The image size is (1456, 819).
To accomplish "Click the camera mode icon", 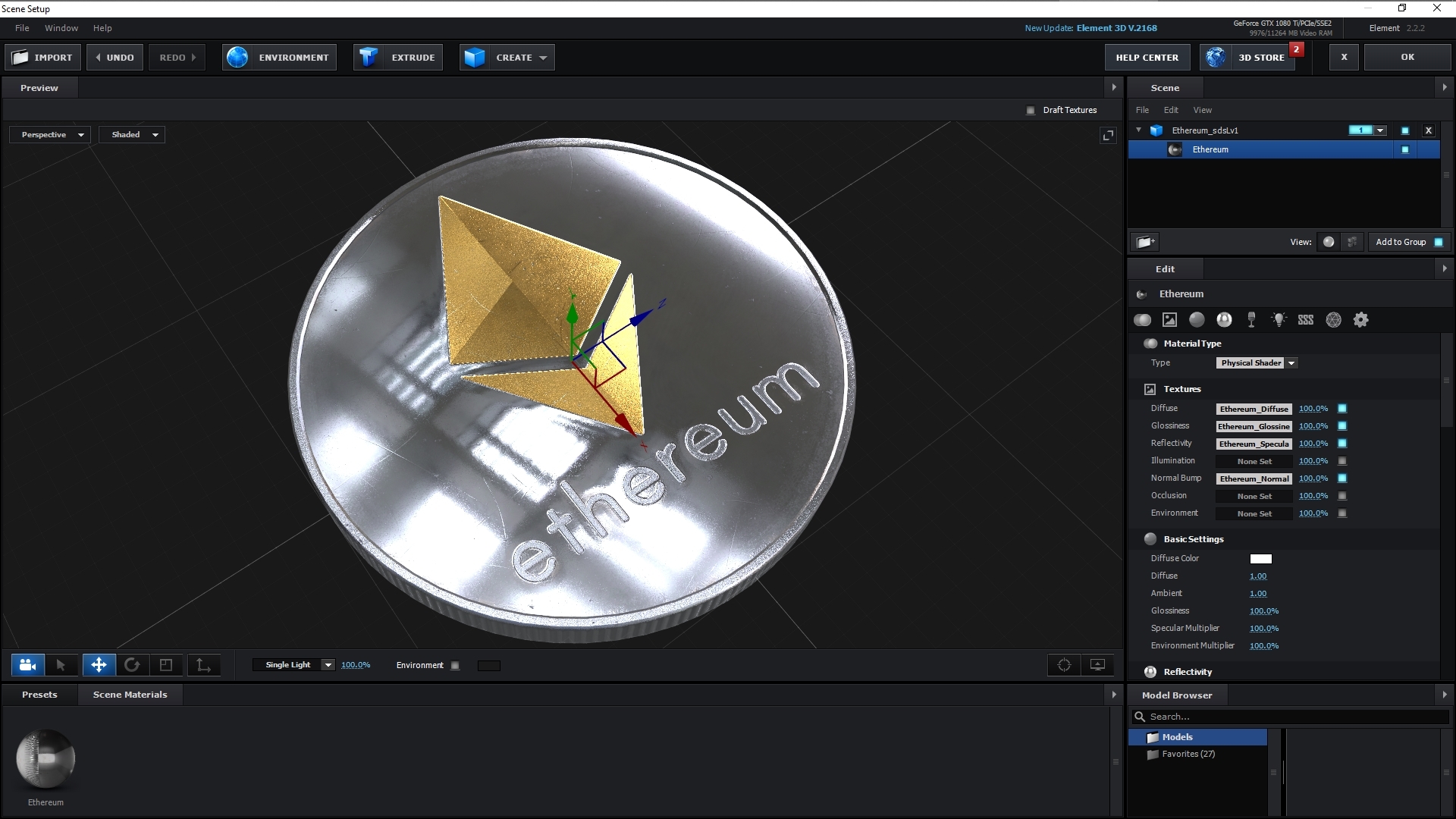I will pyautogui.click(x=27, y=665).
